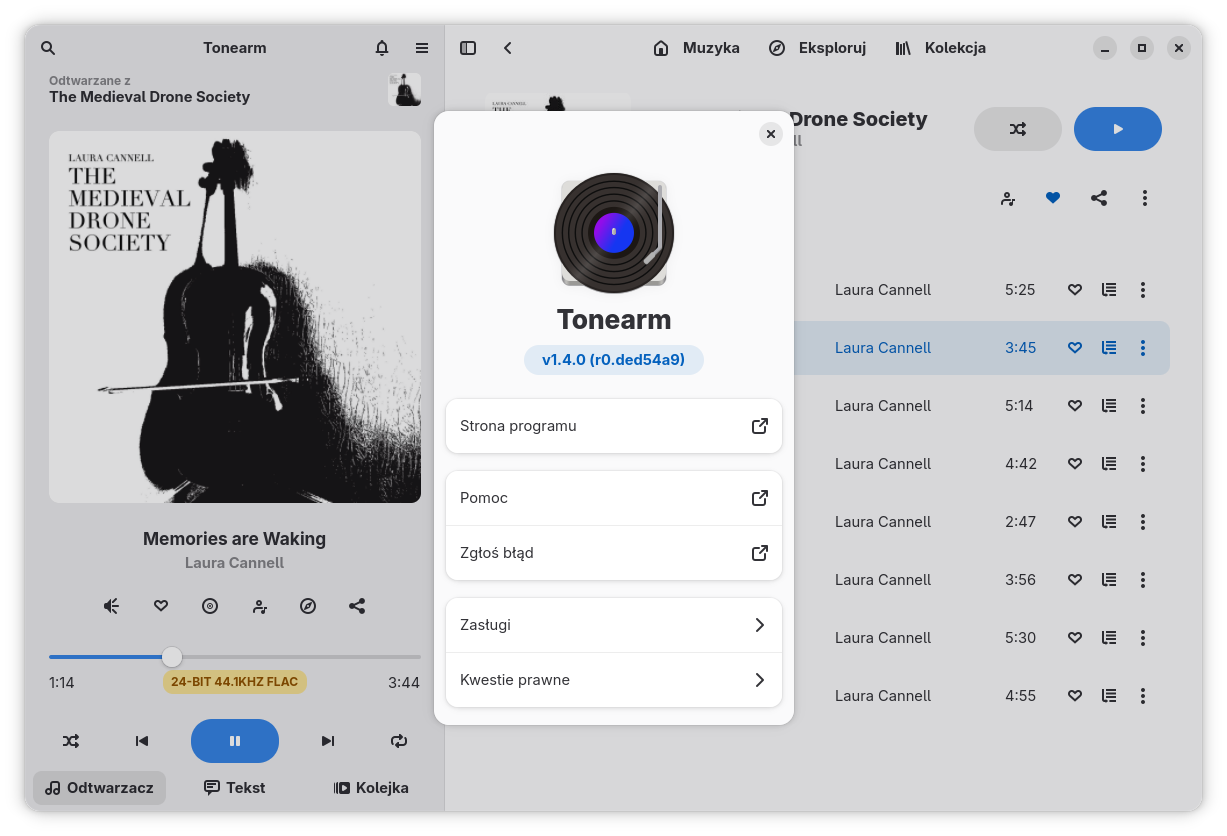Go back with the left arrow

pyautogui.click(x=508, y=48)
